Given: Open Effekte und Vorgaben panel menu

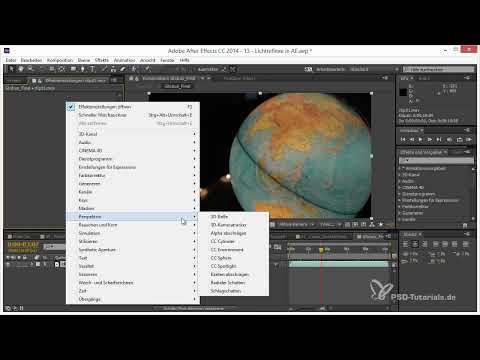Looking at the screenshot, I should coord(467,152).
